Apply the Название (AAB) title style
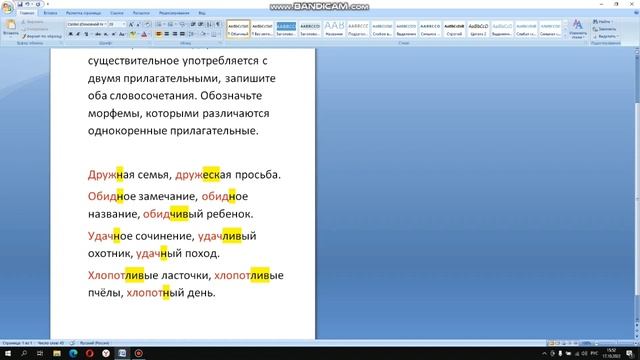Screen dimensions: 640x360 [x=334, y=29]
